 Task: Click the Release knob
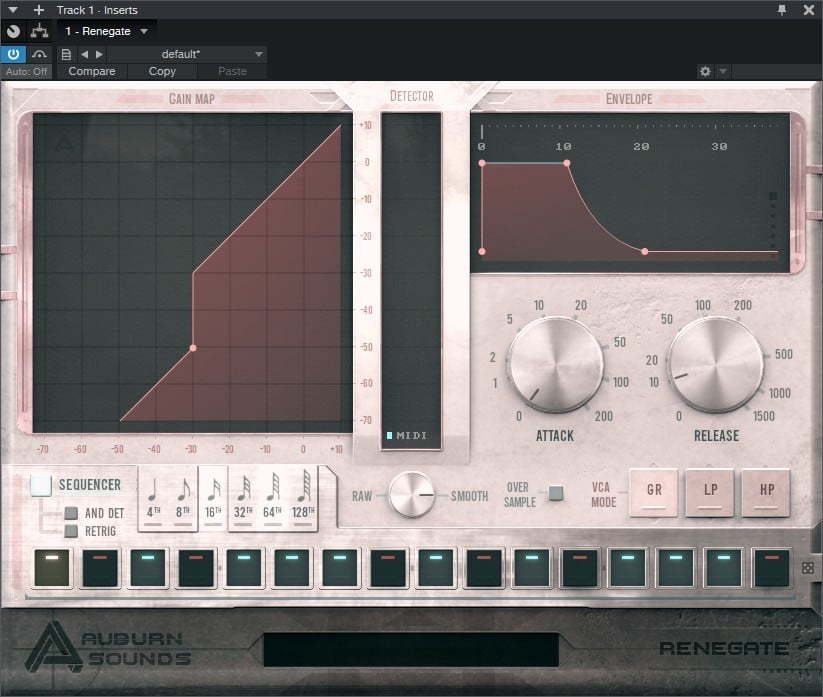[x=716, y=364]
